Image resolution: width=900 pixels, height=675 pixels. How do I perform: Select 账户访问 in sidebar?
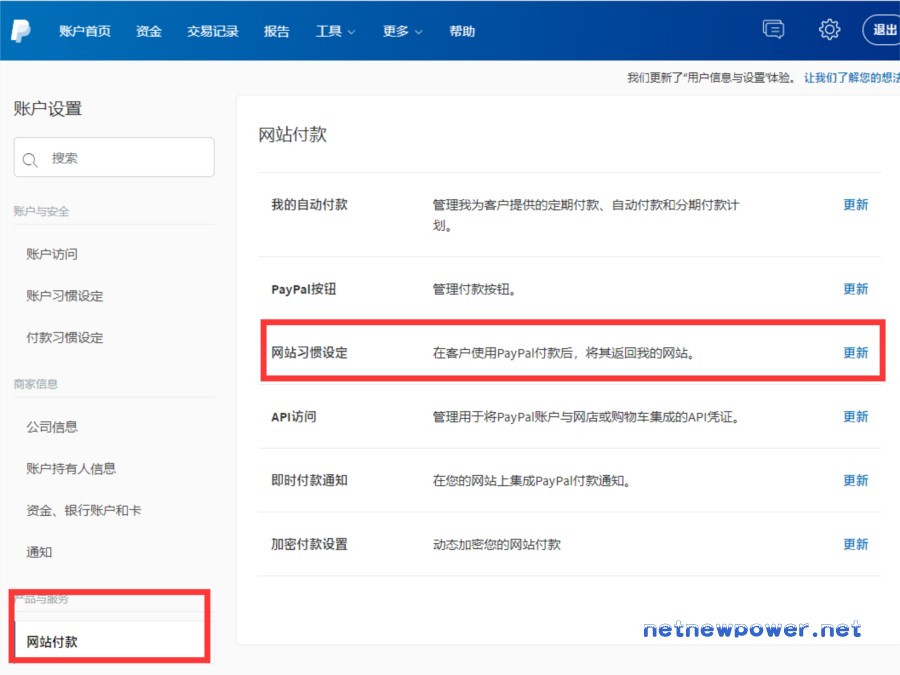click(52, 254)
